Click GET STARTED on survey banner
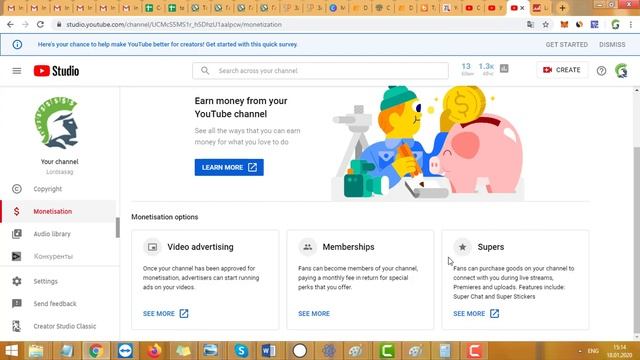The height and width of the screenshot is (360, 640). point(567,44)
